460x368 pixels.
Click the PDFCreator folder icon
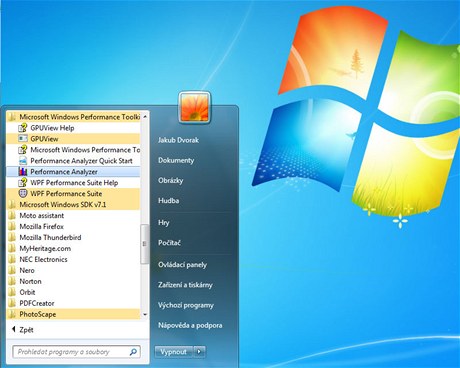pyautogui.click(x=12, y=303)
